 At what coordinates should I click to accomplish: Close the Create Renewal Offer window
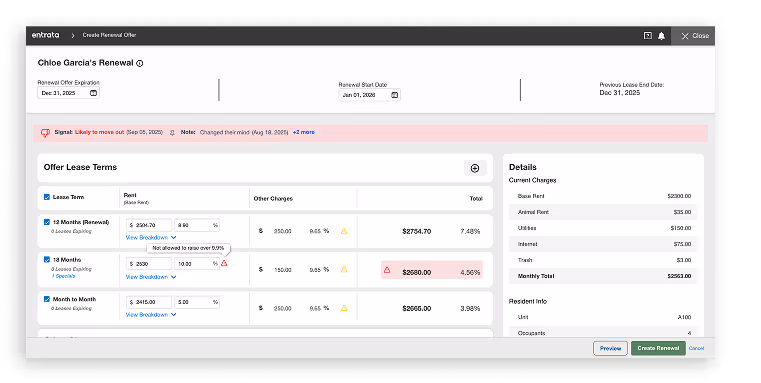[x=694, y=36]
